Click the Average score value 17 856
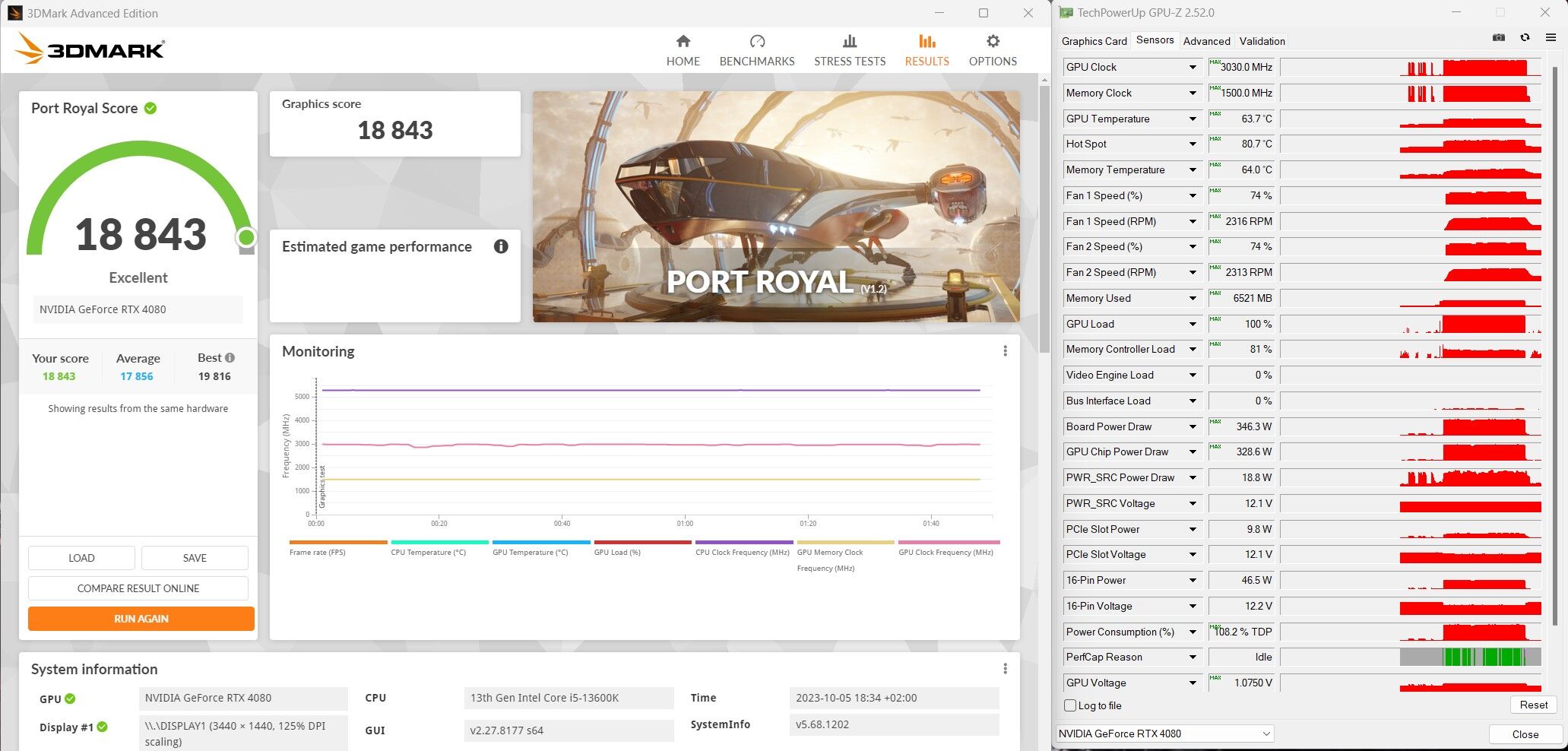This screenshot has height=751, width=1568. (x=137, y=376)
